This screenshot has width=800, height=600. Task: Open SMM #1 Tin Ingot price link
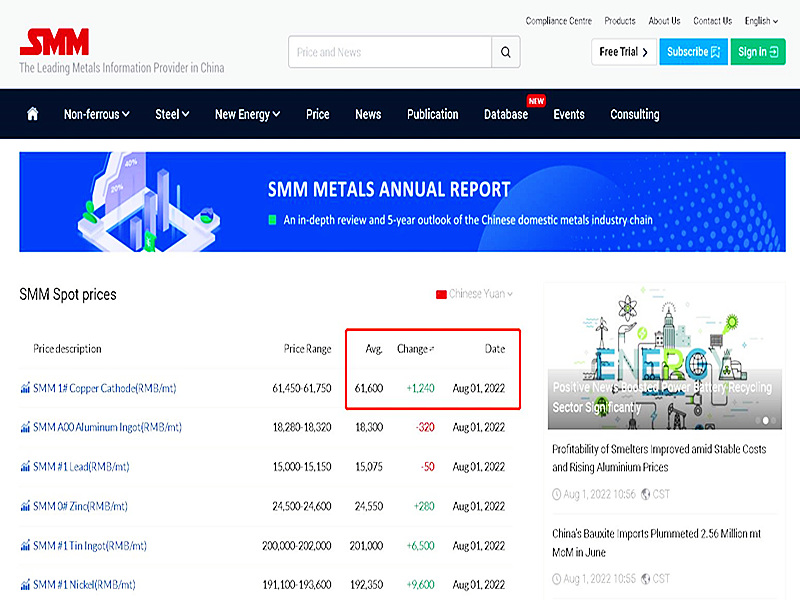pos(90,545)
